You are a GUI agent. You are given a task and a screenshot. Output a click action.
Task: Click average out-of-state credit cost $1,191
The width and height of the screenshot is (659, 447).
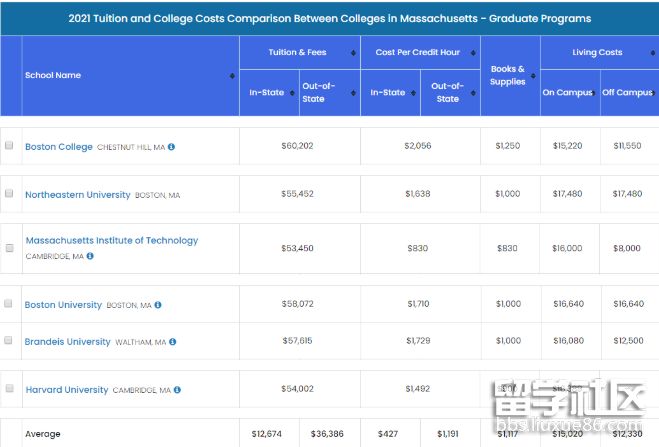click(x=448, y=434)
